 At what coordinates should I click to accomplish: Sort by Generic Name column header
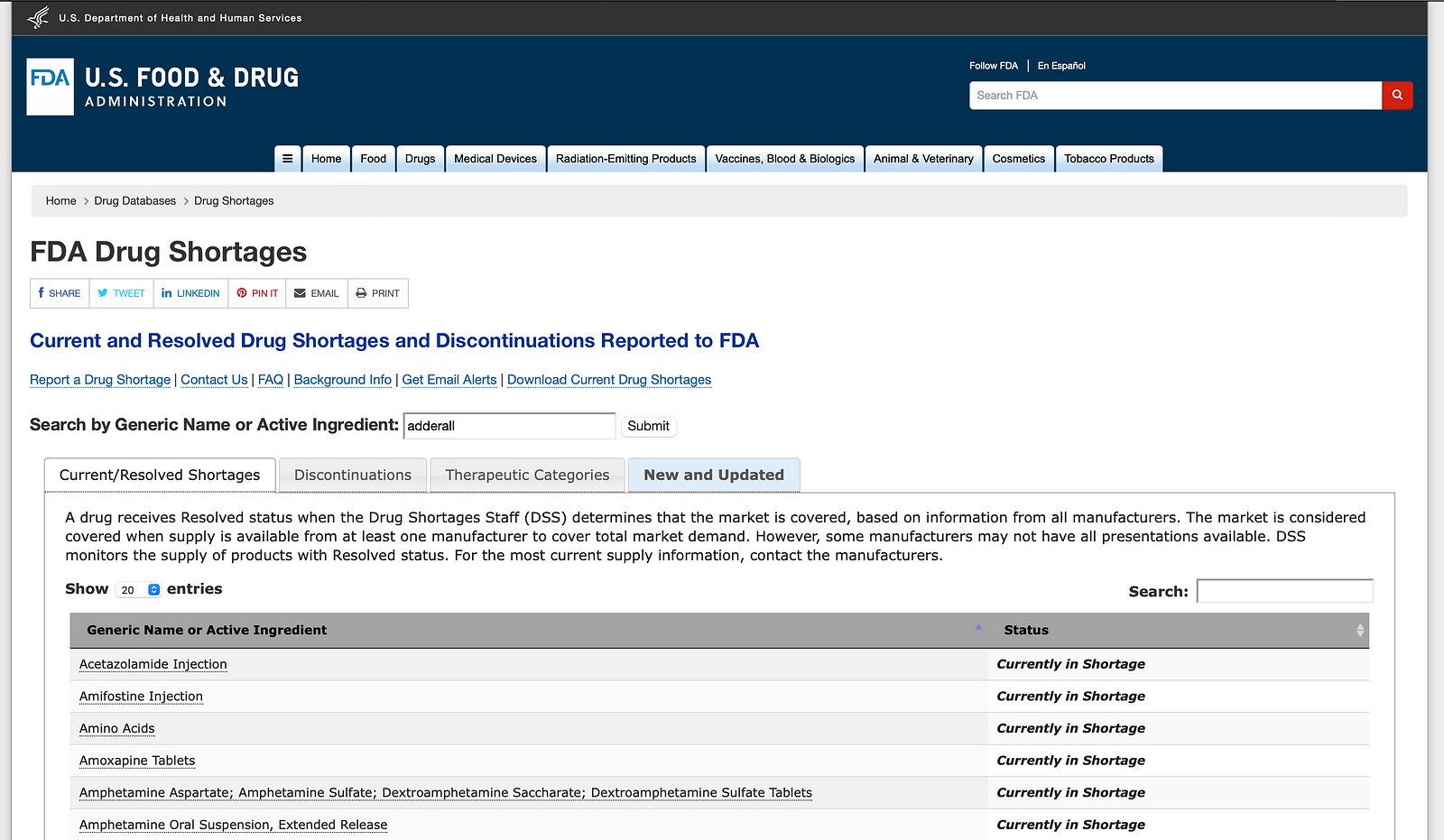pos(207,631)
